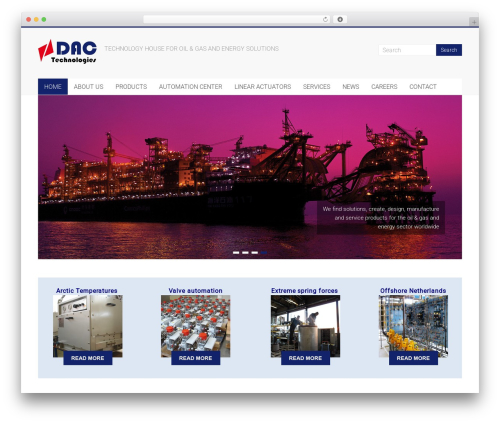This screenshot has width=500, height=423.
Task: Click the blue Search button
Action: [449, 50]
